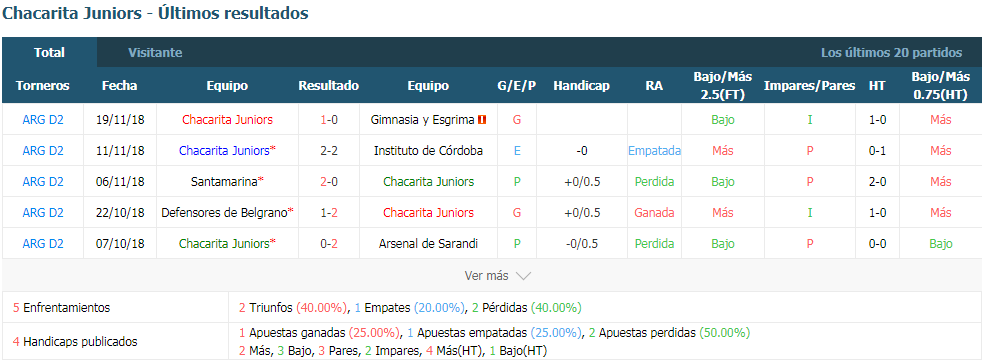This screenshot has width=982, height=363.
Task: Click the 0-2 result against Arsenal
Action: coord(329,243)
